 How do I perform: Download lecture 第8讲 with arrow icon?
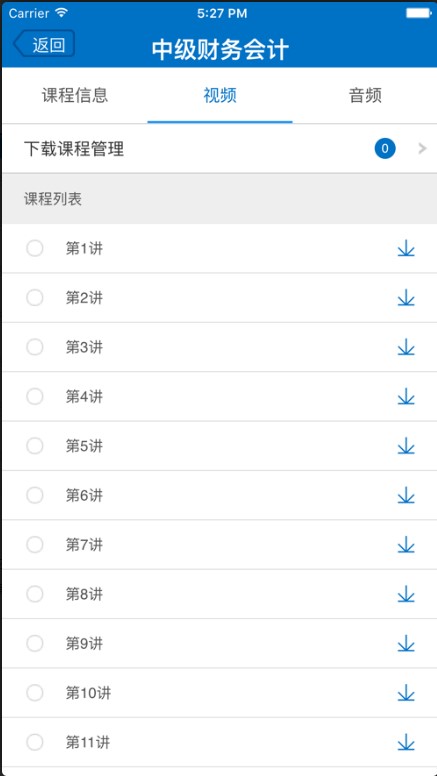tap(406, 594)
